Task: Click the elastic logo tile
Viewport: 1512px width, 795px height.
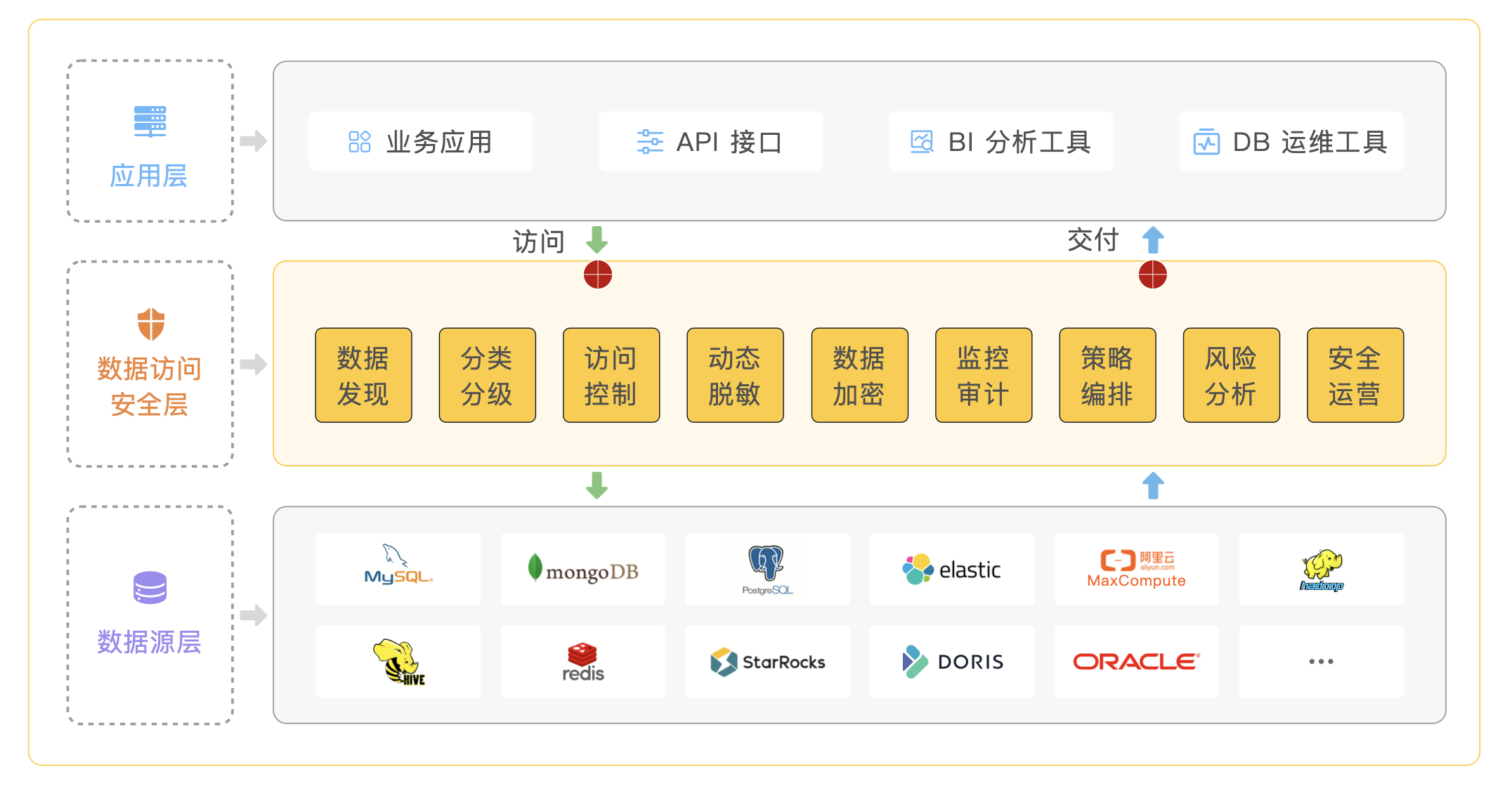Action: click(951, 570)
